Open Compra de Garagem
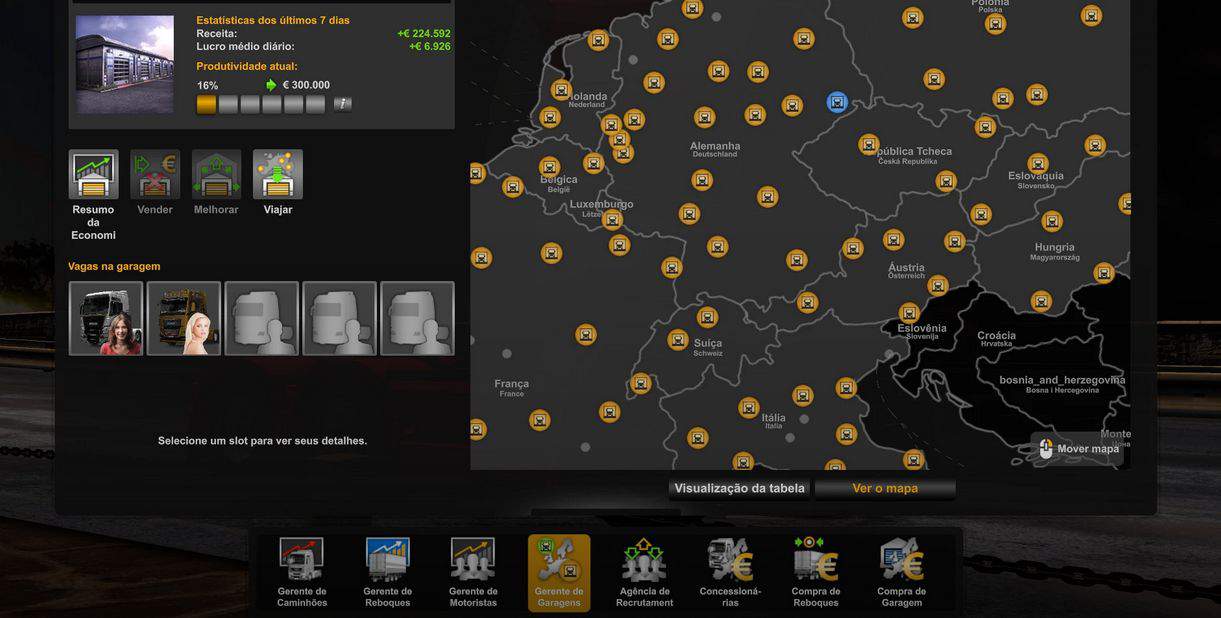This screenshot has width=1221, height=618. coord(901,572)
